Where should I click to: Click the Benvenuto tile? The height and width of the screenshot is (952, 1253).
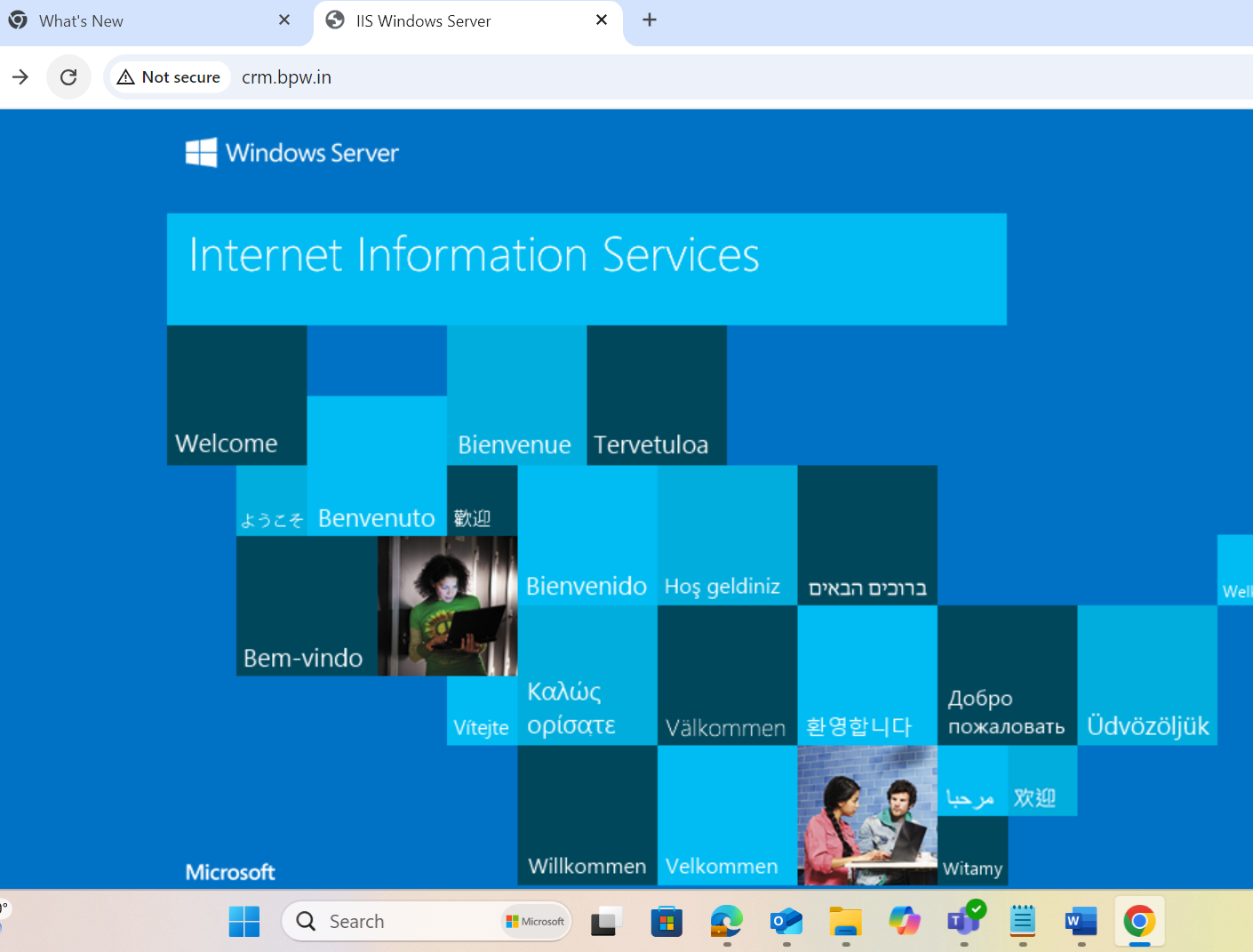[x=377, y=466]
